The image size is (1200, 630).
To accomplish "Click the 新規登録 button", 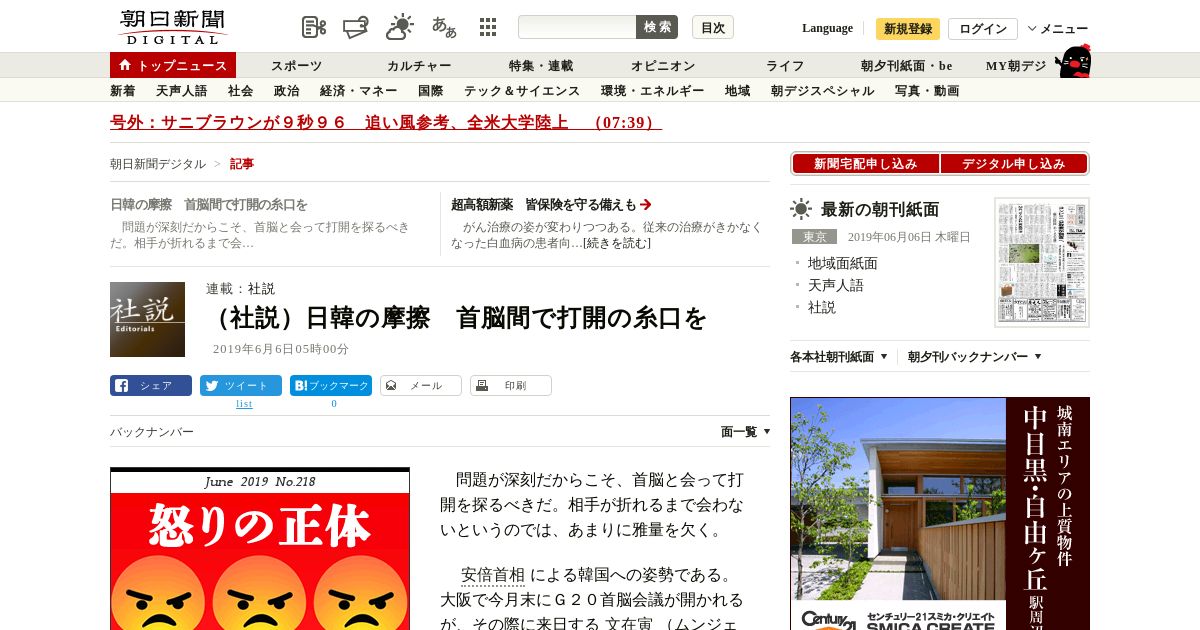I will [x=908, y=29].
